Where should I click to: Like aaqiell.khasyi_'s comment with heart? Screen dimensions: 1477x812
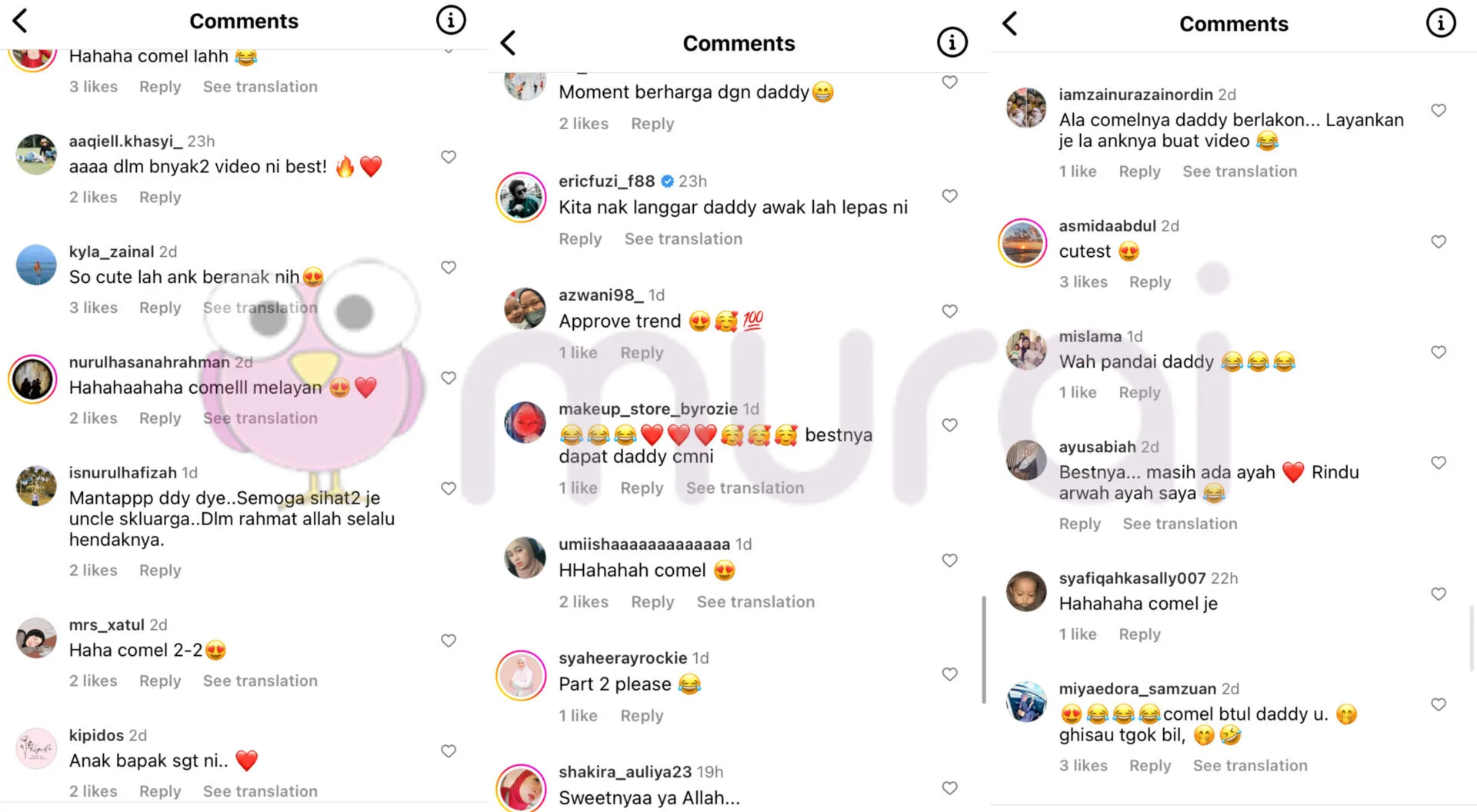pos(448,157)
